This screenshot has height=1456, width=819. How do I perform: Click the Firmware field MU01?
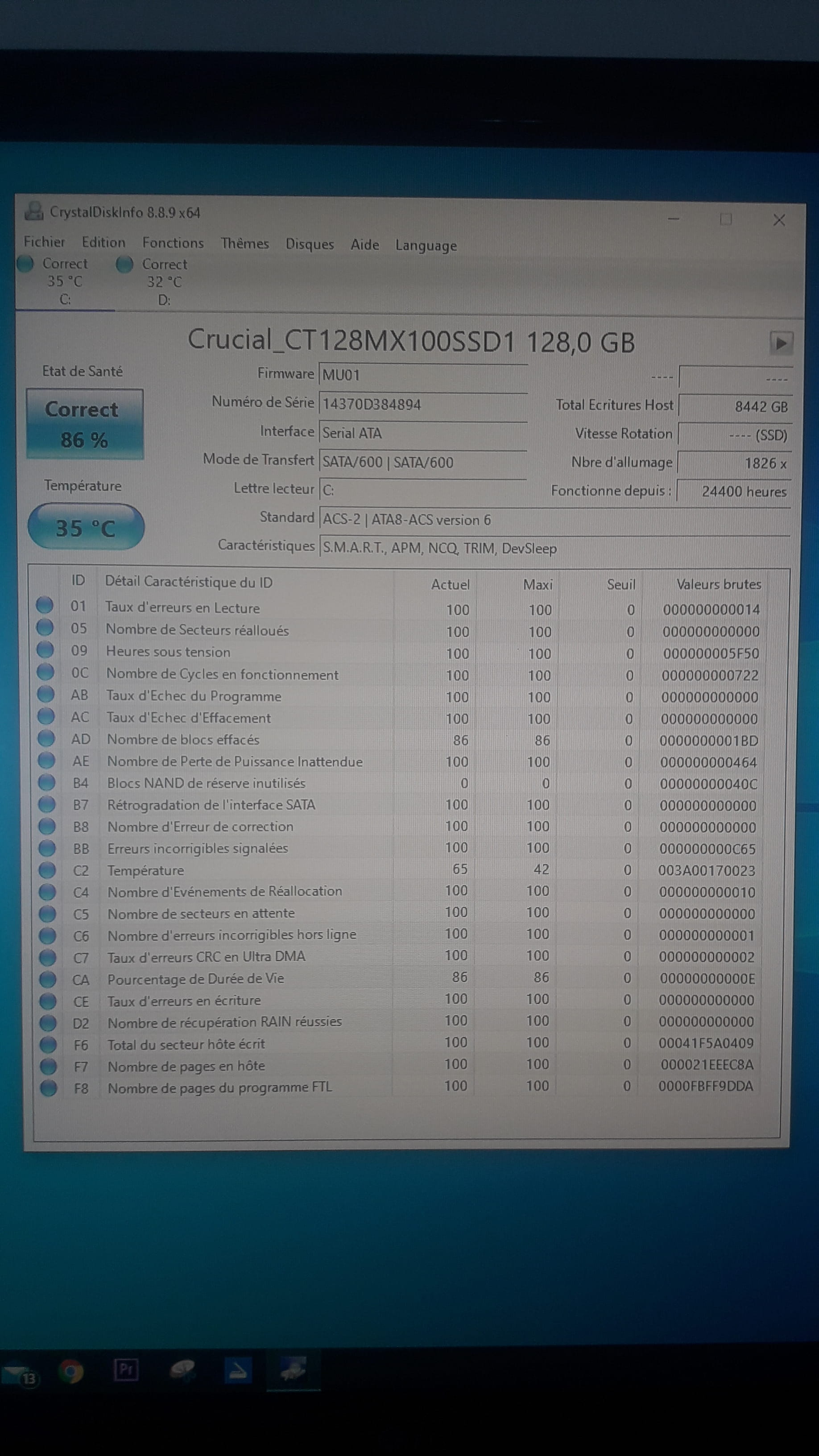pyautogui.click(x=423, y=375)
